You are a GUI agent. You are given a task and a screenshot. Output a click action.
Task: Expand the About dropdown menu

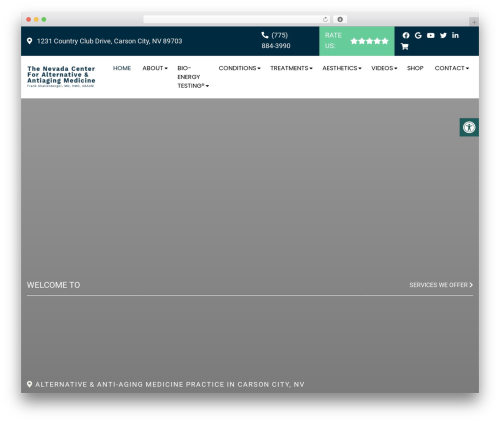point(155,68)
